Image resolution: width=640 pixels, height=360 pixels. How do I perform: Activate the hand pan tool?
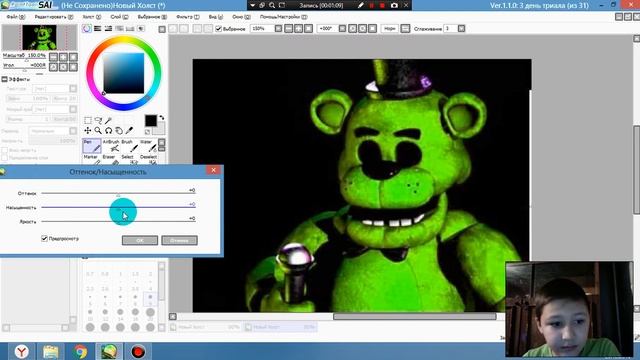[119, 131]
